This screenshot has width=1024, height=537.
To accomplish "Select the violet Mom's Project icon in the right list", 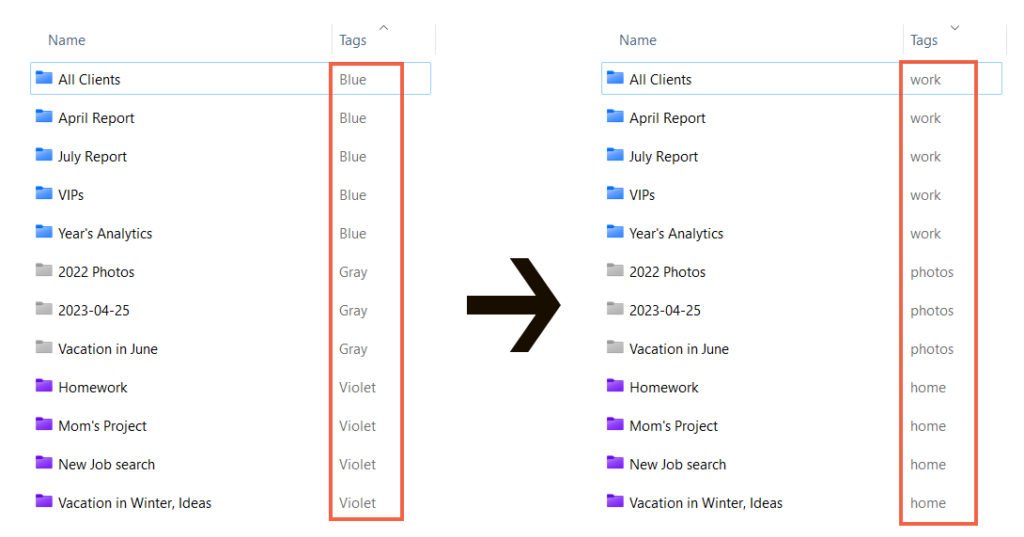I will 615,425.
